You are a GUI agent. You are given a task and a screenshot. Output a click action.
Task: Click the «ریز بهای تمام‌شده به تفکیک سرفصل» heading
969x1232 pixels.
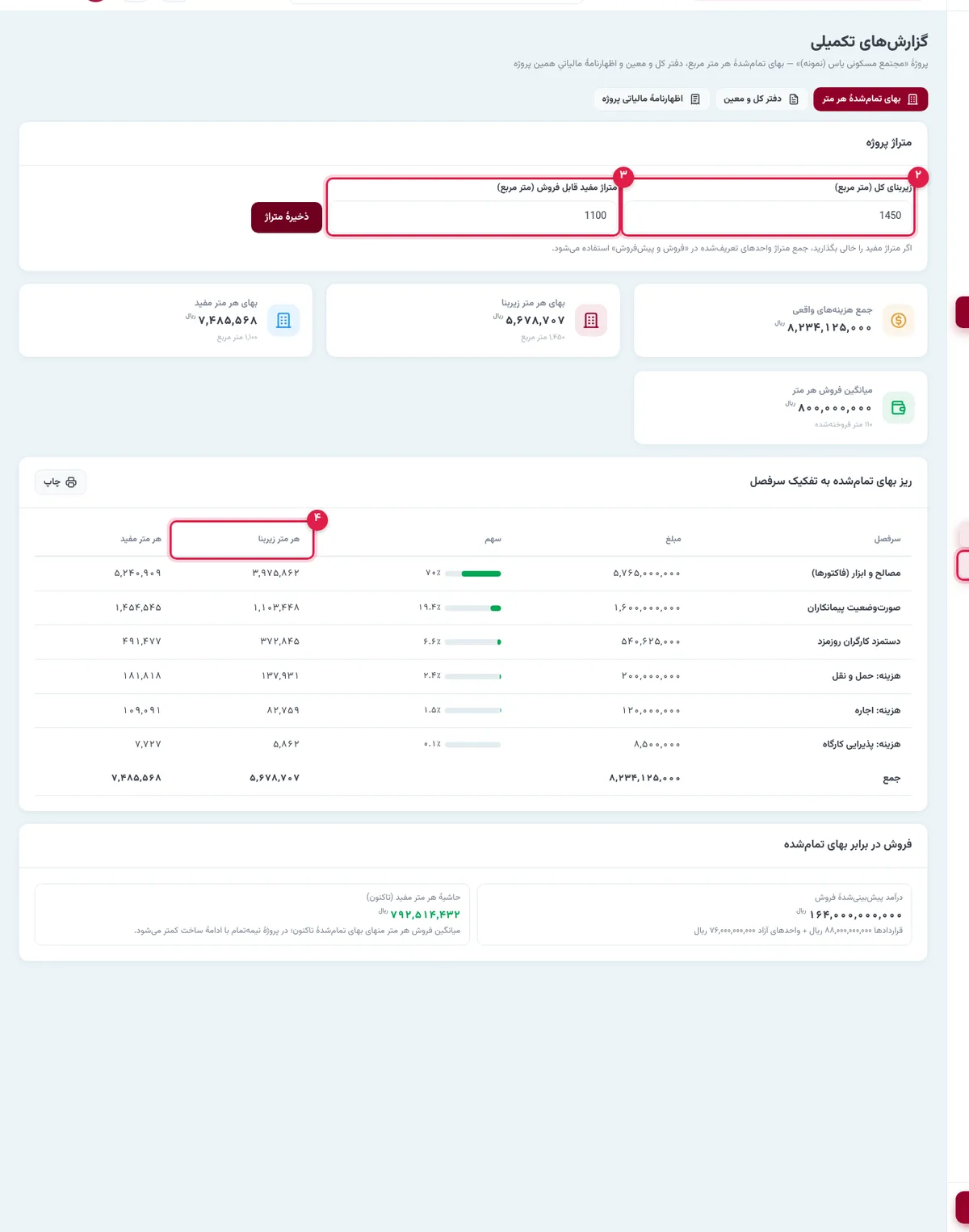click(x=831, y=481)
